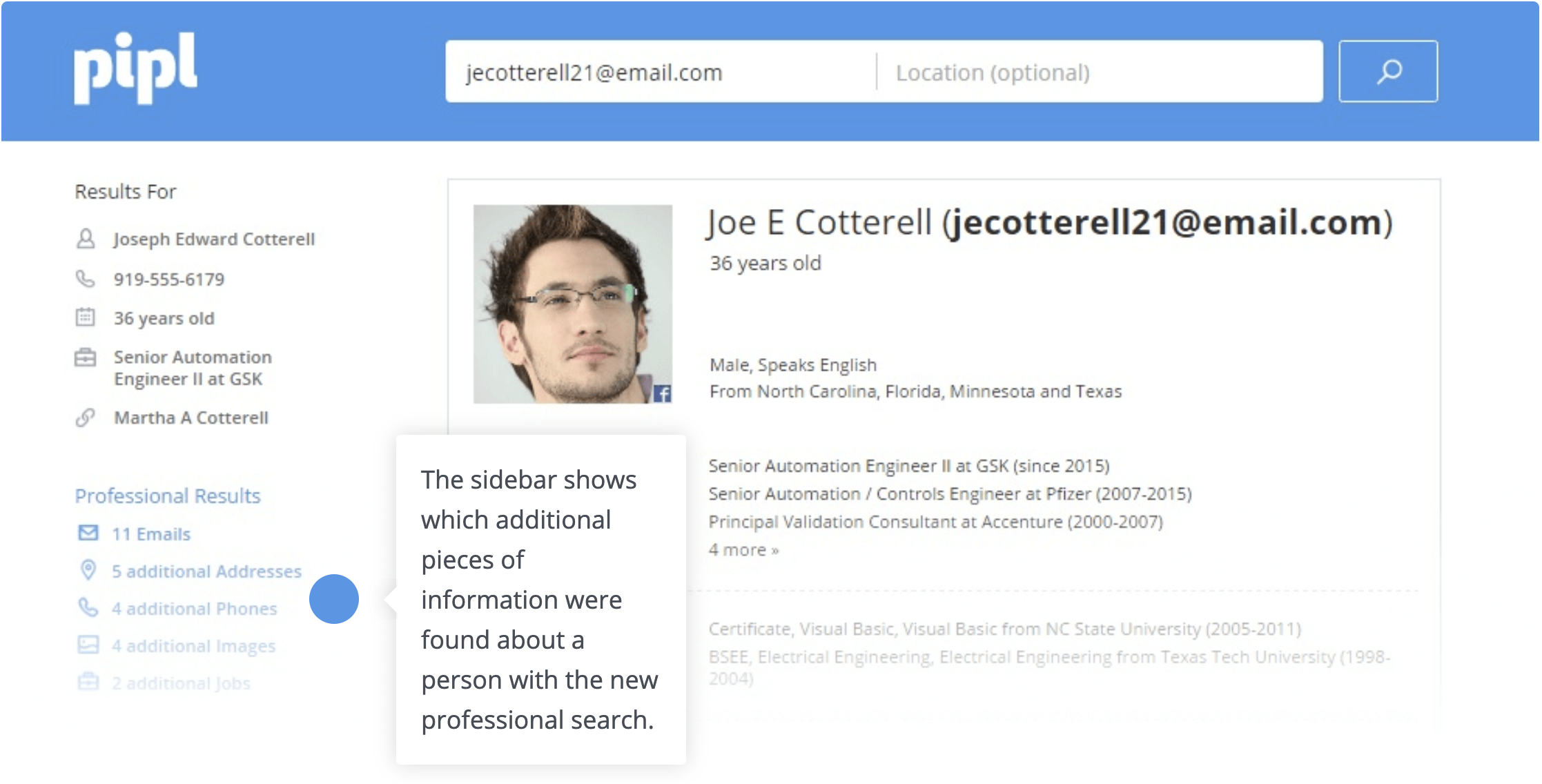This screenshot has width=1542, height=784.
Task: Open the 11 Emails result link
Action: 151,534
